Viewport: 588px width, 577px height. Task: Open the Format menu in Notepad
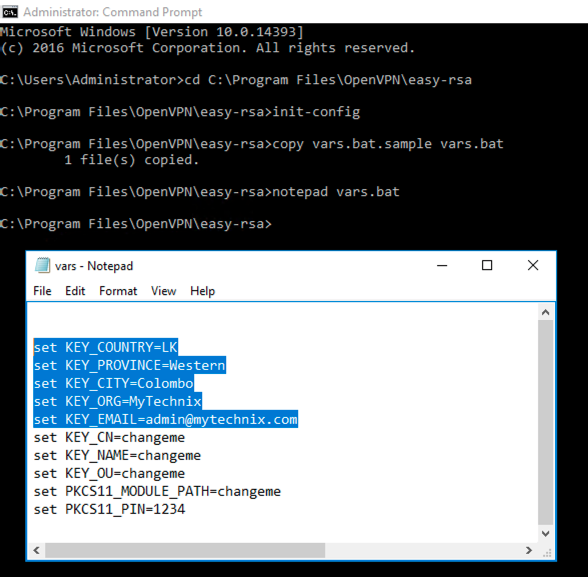tap(118, 291)
